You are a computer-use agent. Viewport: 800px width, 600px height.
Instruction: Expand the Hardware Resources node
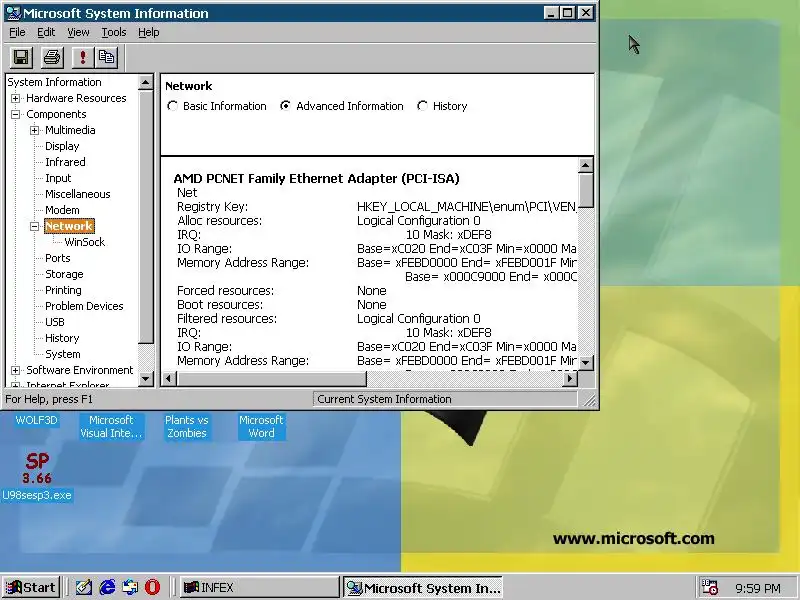pos(15,98)
